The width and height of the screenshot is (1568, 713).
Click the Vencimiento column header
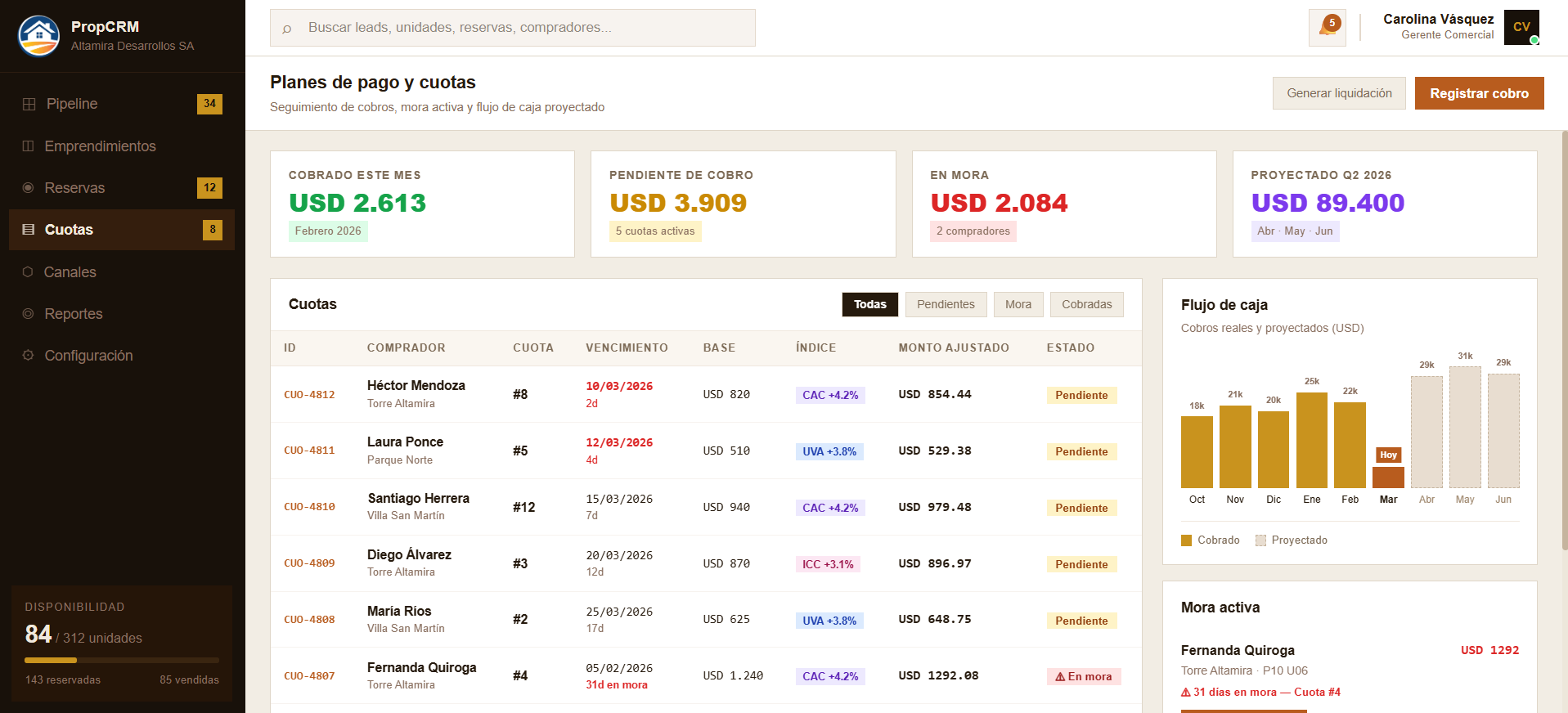(627, 348)
